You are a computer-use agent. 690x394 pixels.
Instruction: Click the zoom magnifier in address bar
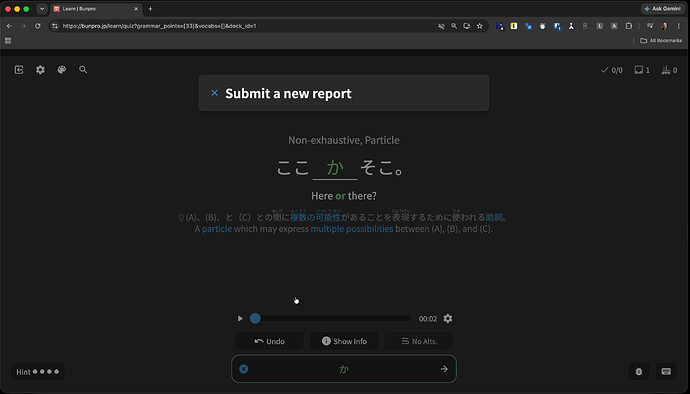454,26
